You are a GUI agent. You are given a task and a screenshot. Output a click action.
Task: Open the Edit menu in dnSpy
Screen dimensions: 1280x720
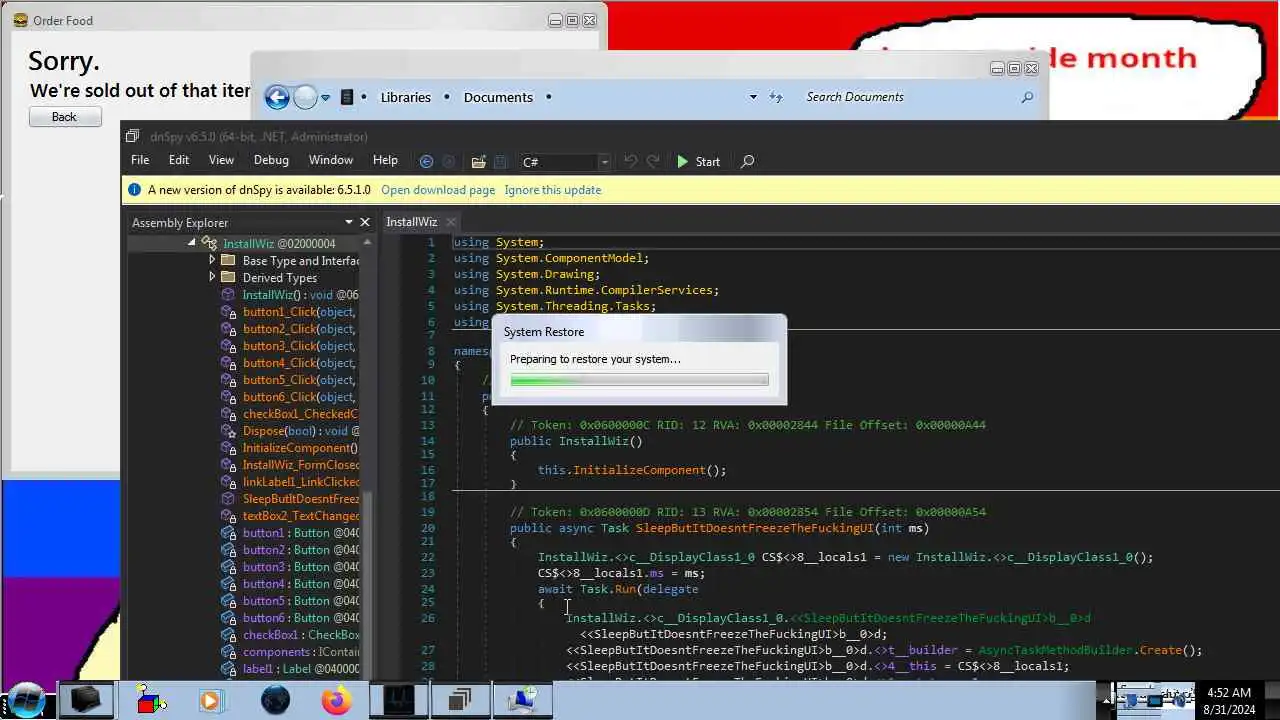pyautogui.click(x=179, y=160)
